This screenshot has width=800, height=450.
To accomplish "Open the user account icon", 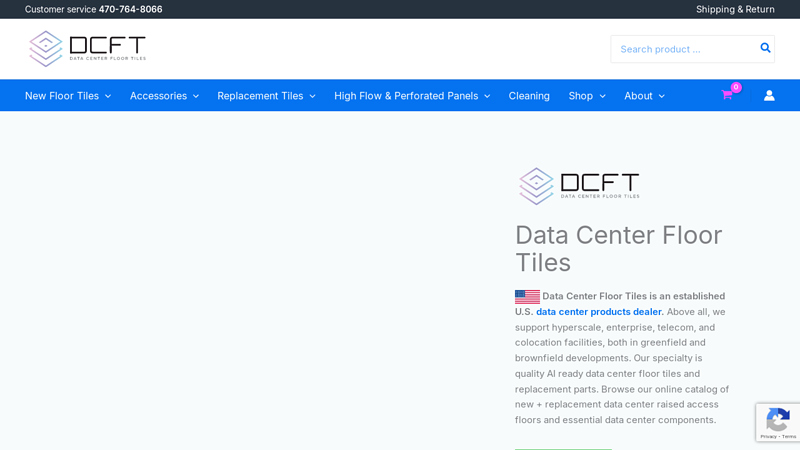I will coord(769,95).
